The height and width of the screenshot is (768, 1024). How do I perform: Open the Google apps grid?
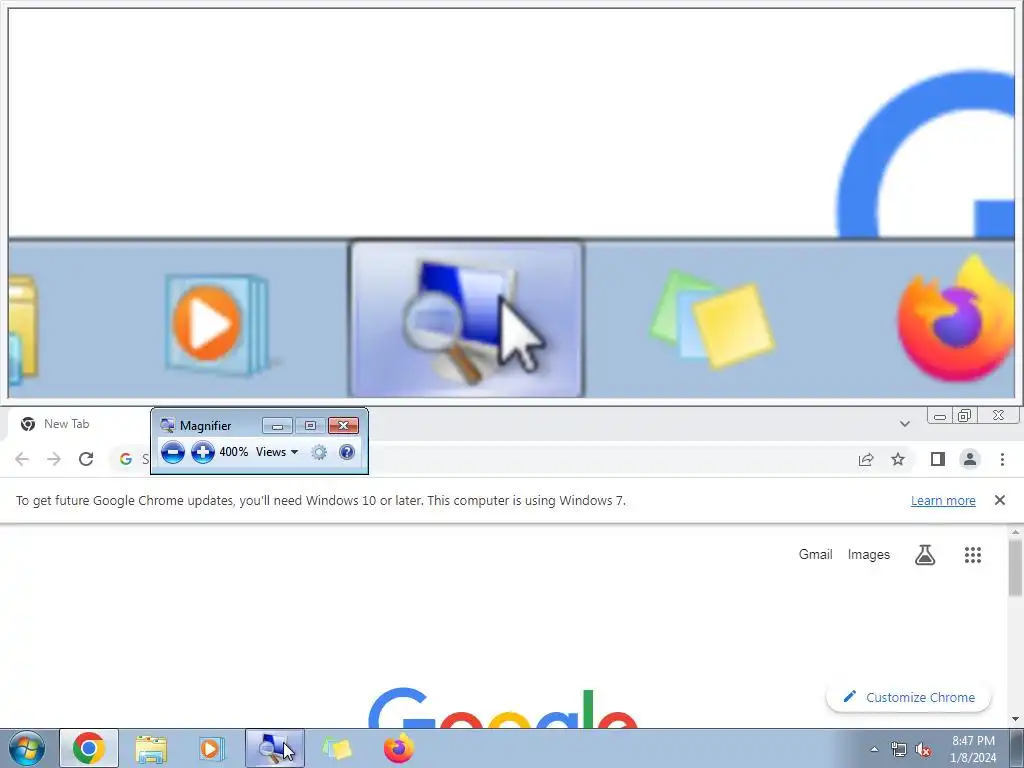[972, 555]
